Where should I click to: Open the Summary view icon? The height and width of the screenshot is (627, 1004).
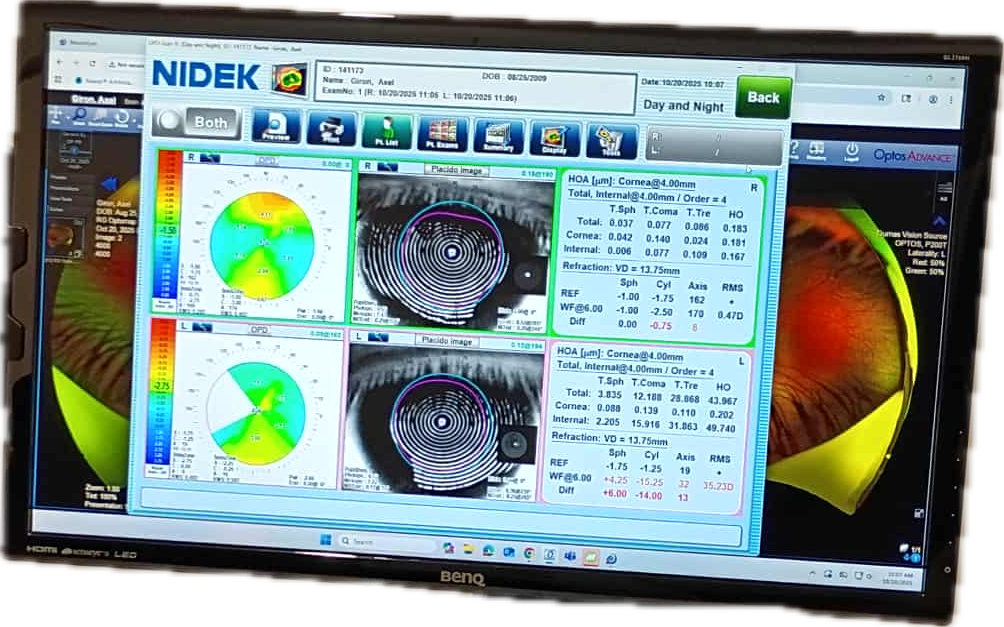pos(498,137)
